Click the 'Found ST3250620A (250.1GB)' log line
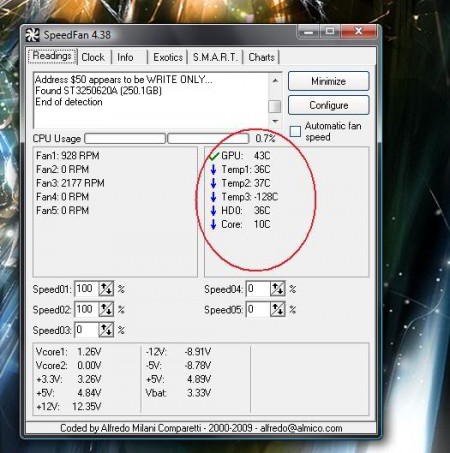Screen dimensions: 450x453 [98, 91]
